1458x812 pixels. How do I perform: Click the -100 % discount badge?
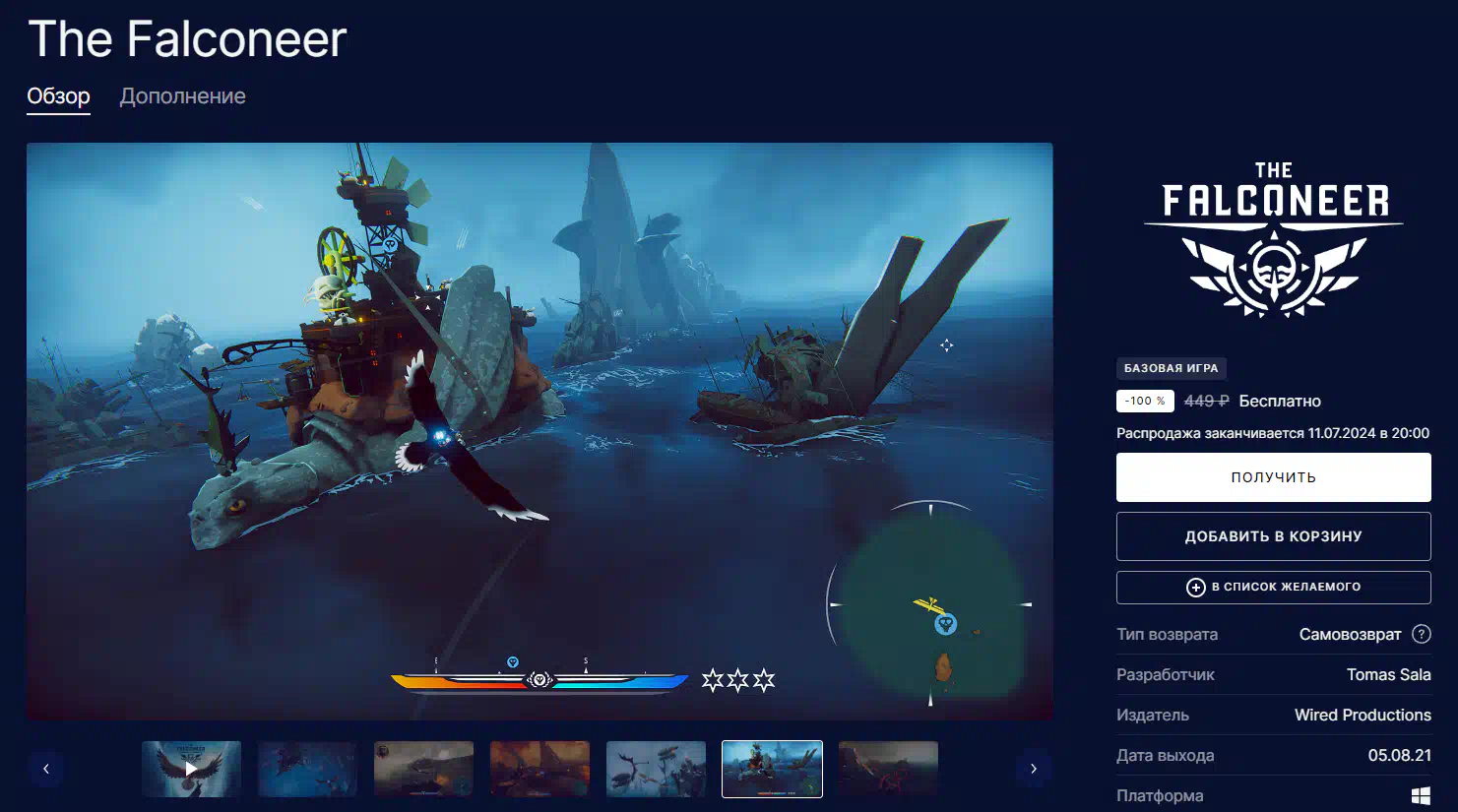coord(1145,401)
